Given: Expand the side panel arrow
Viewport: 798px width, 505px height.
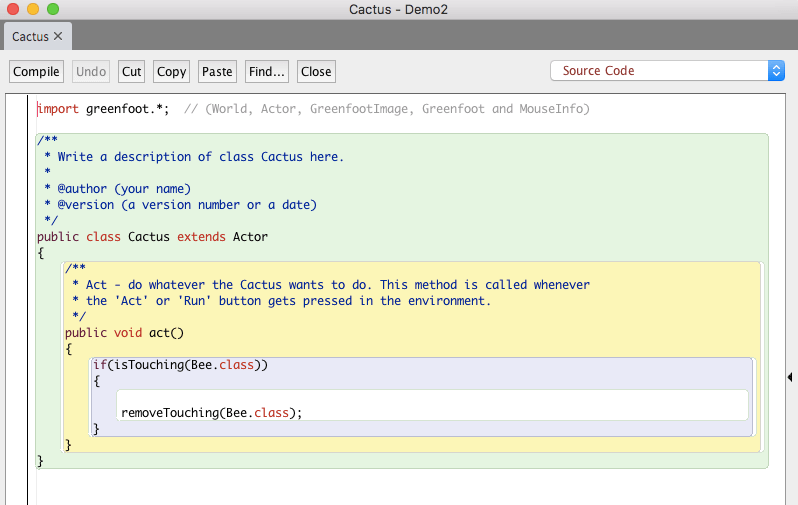Looking at the screenshot, I should pyautogui.click(x=790, y=377).
